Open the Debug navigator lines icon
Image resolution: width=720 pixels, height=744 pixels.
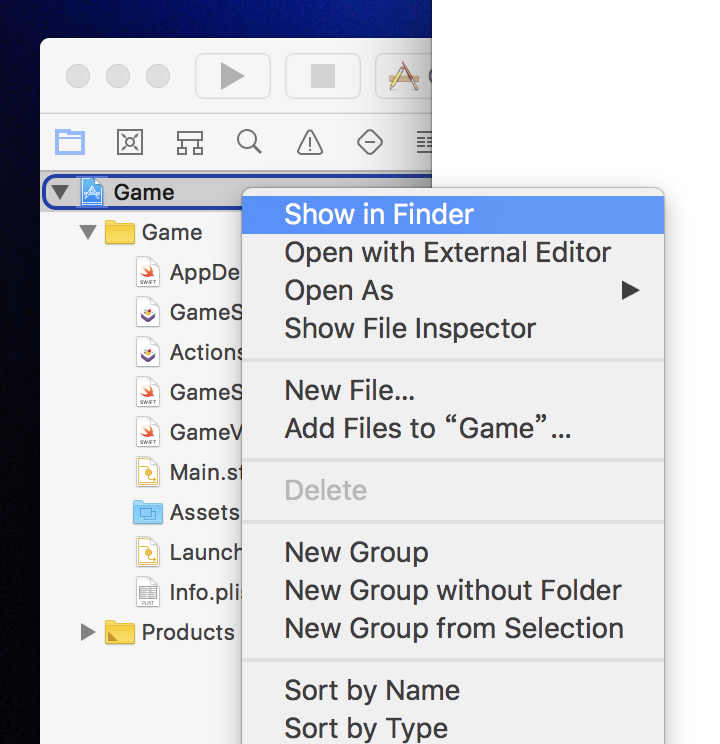click(x=424, y=142)
